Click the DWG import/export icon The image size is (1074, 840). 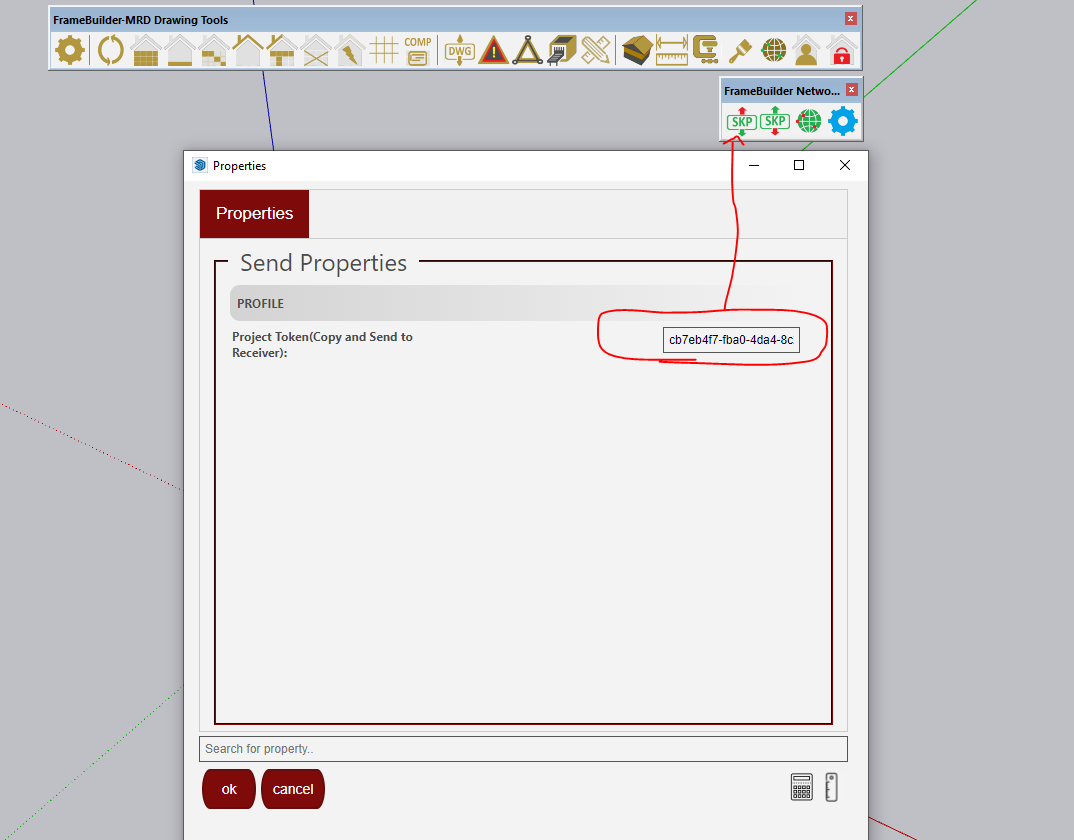460,51
